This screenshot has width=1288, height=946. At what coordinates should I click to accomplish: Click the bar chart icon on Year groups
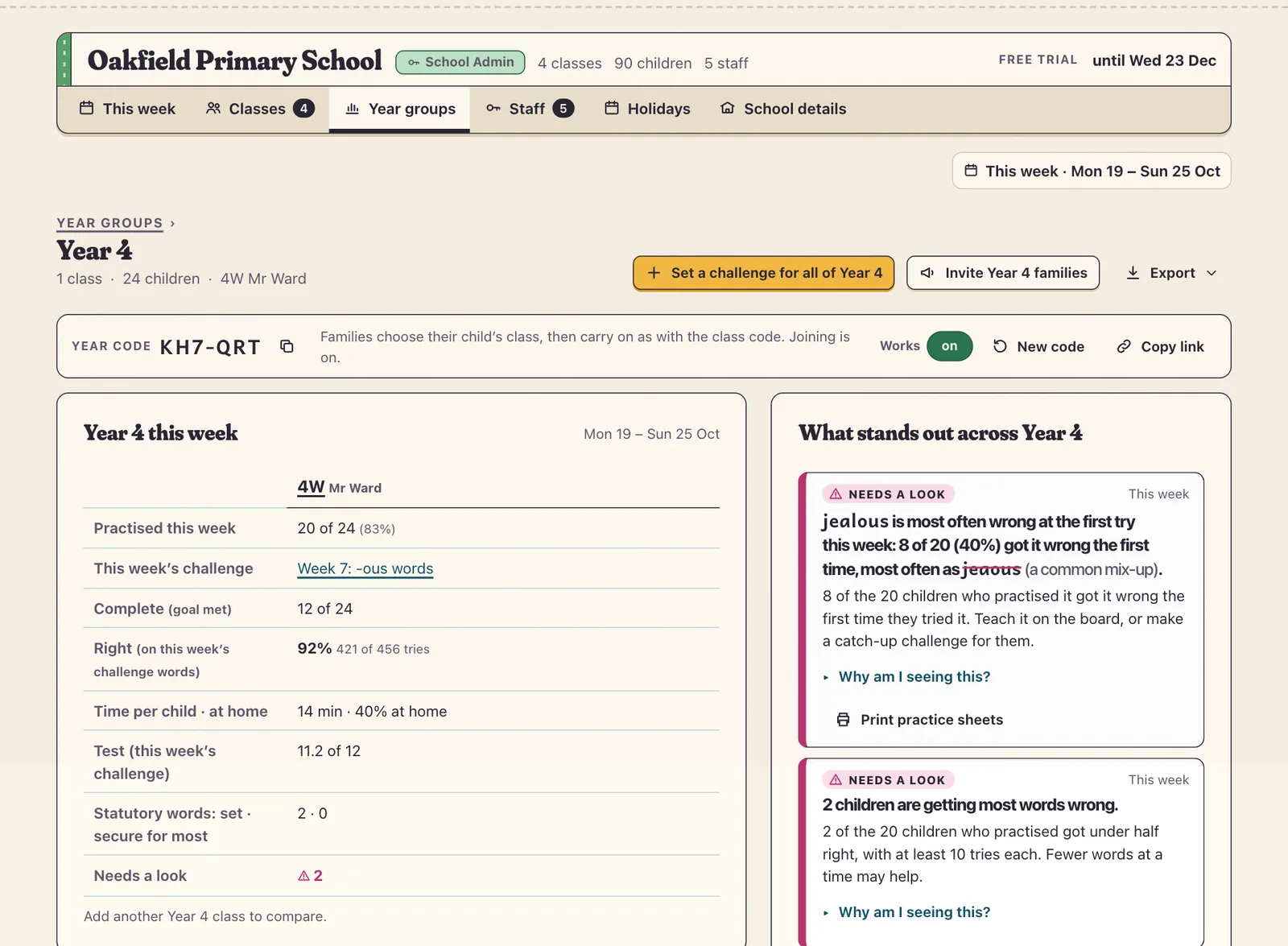353,109
